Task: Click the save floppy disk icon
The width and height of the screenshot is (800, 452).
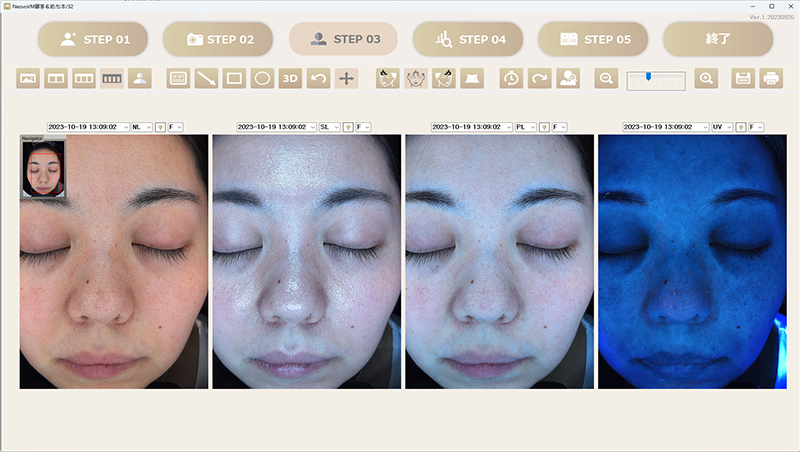Action: point(743,78)
